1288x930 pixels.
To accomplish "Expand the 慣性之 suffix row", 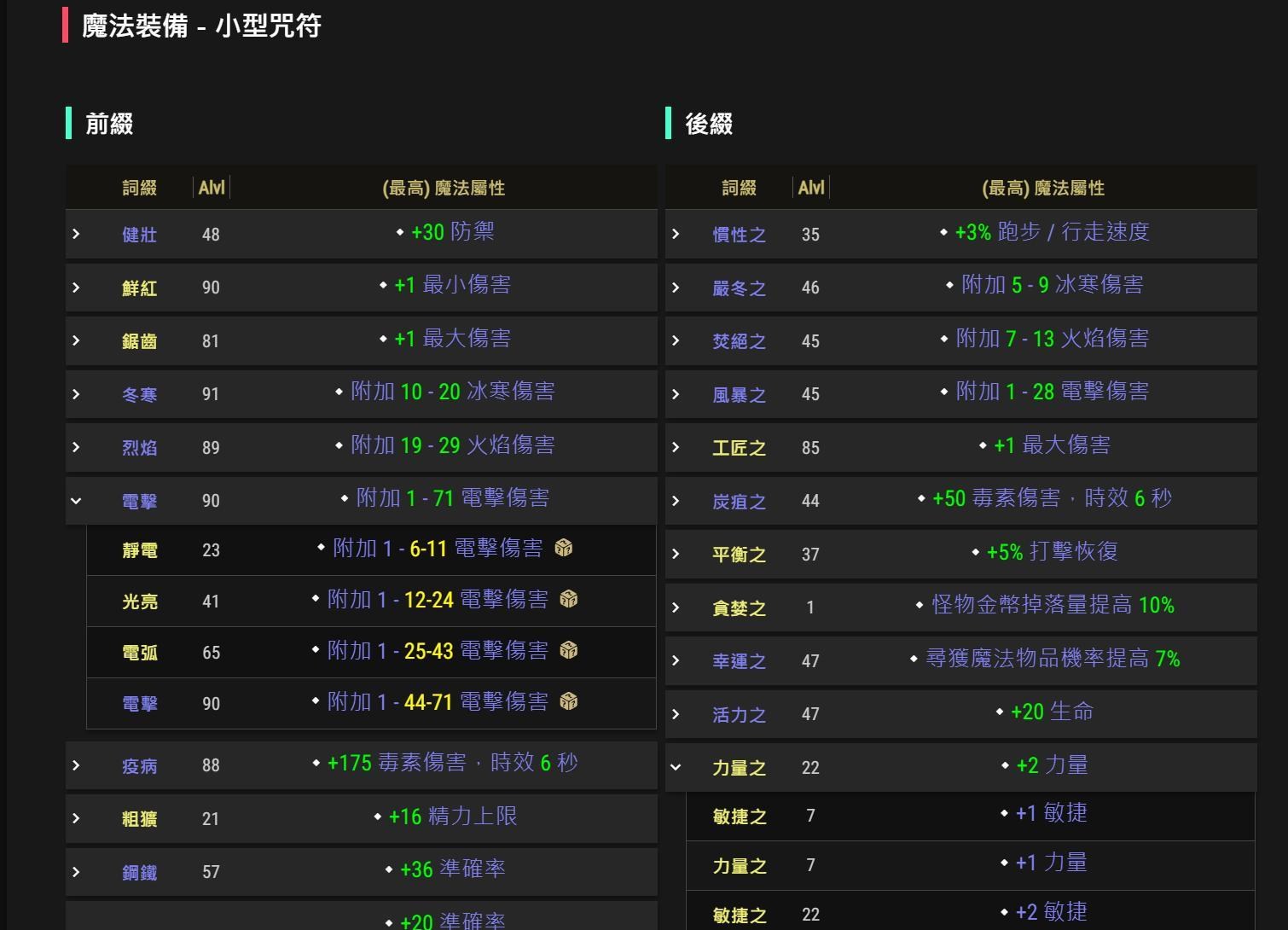I will tap(676, 234).
